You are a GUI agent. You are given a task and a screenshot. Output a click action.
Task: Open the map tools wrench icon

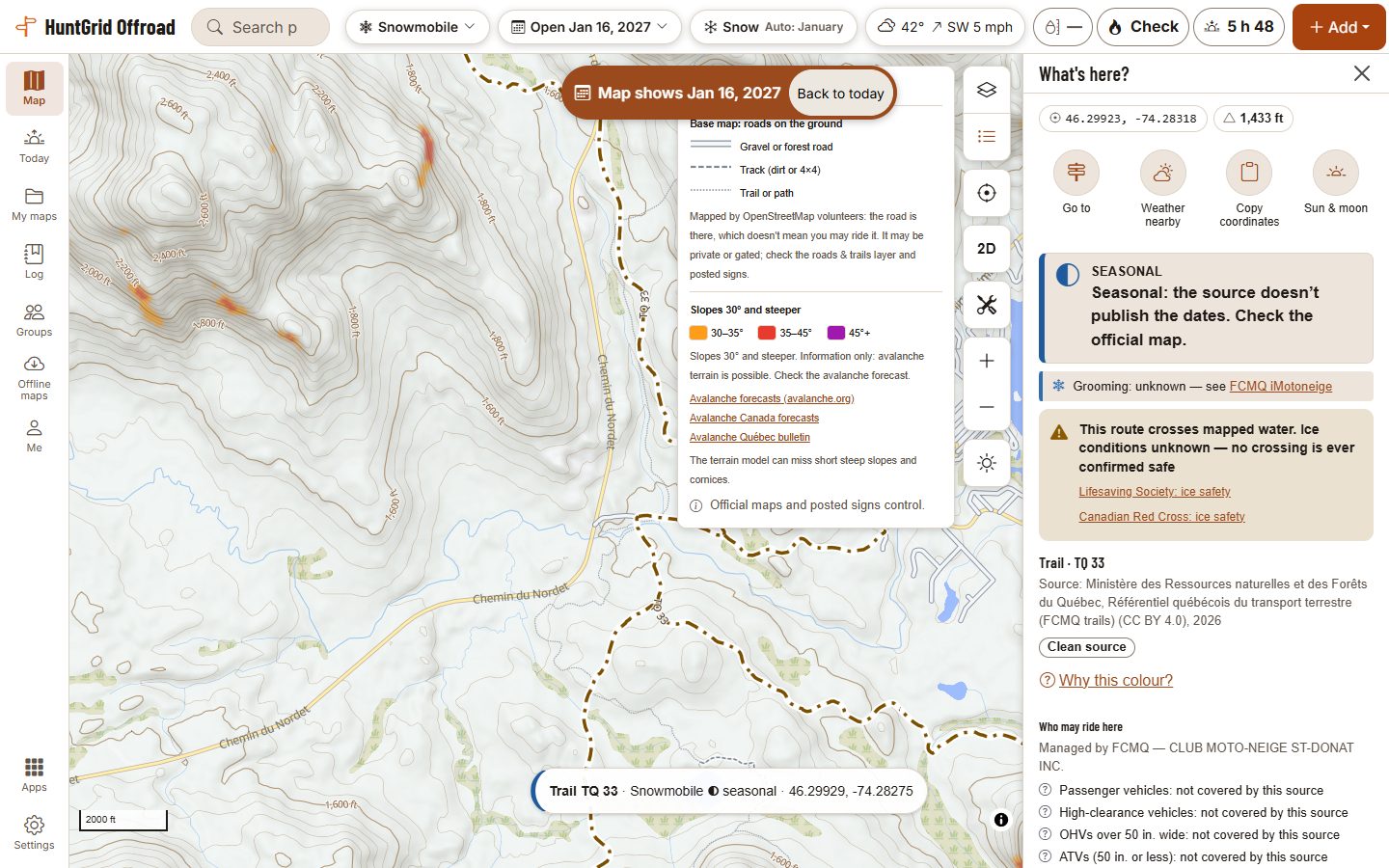pos(987,305)
